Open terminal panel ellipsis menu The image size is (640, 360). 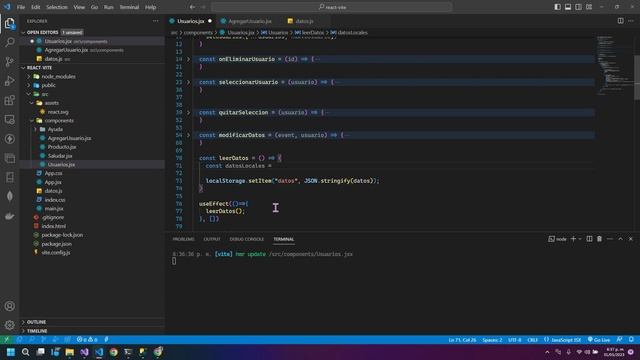coord(610,239)
